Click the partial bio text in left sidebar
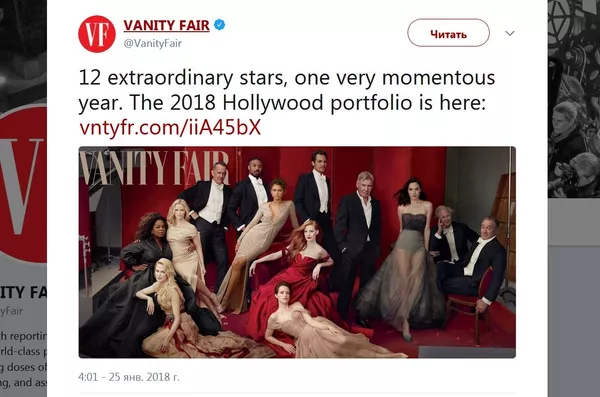Viewport: 600px width, 397px height. [23, 359]
